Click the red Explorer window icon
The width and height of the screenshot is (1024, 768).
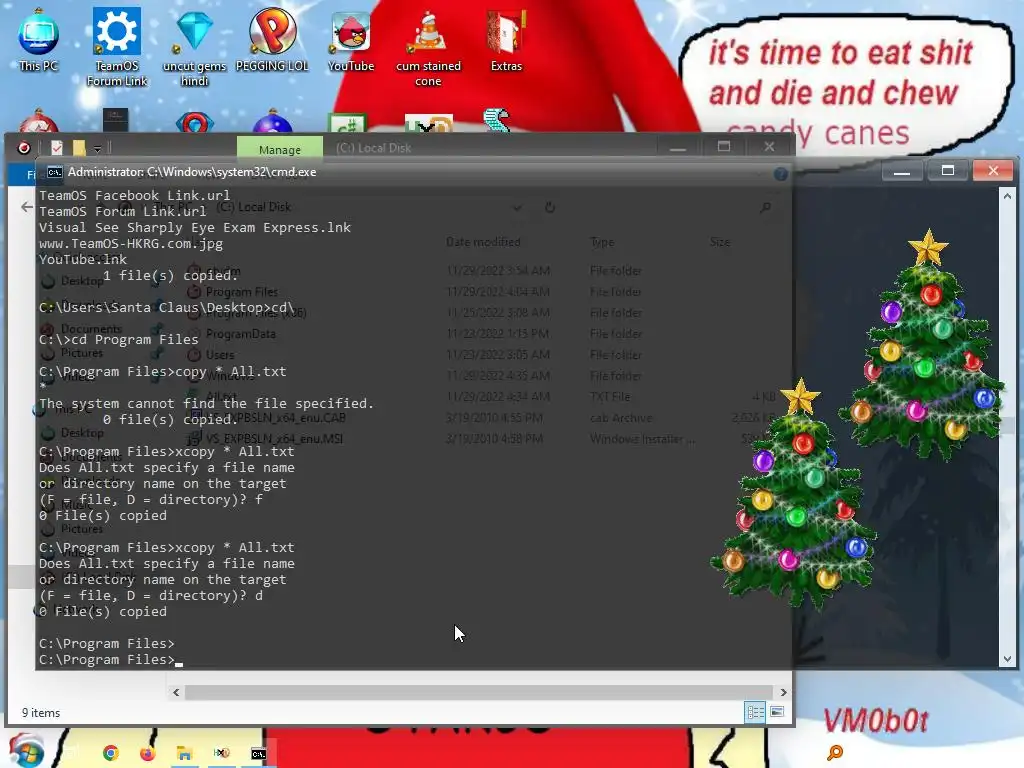click(x=24, y=148)
